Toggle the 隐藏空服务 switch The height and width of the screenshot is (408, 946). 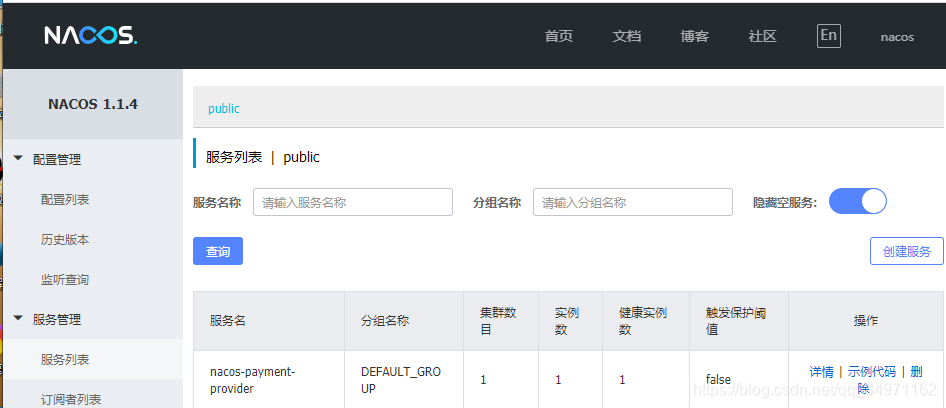point(858,202)
